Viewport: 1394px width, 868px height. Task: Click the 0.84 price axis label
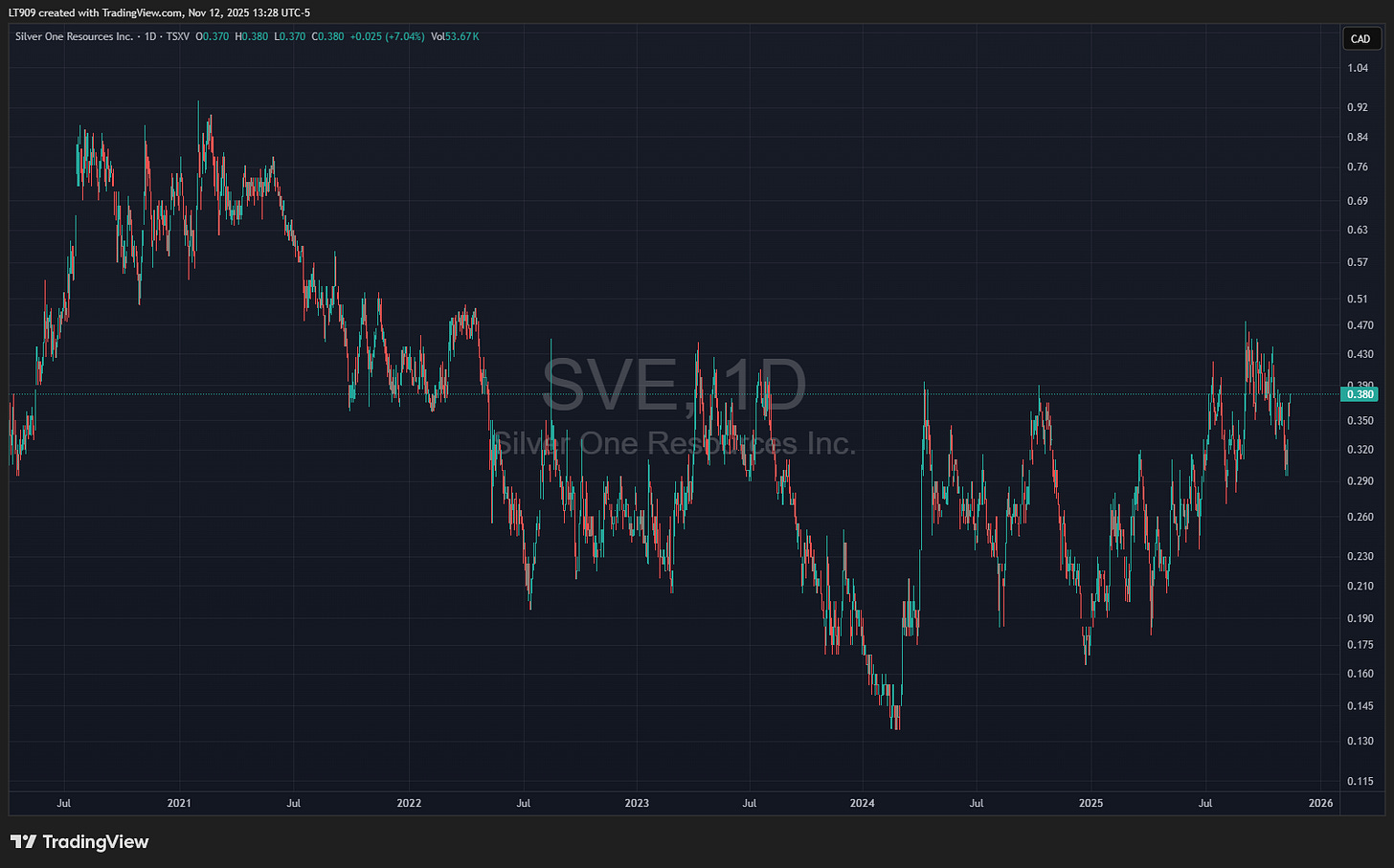[1358, 137]
